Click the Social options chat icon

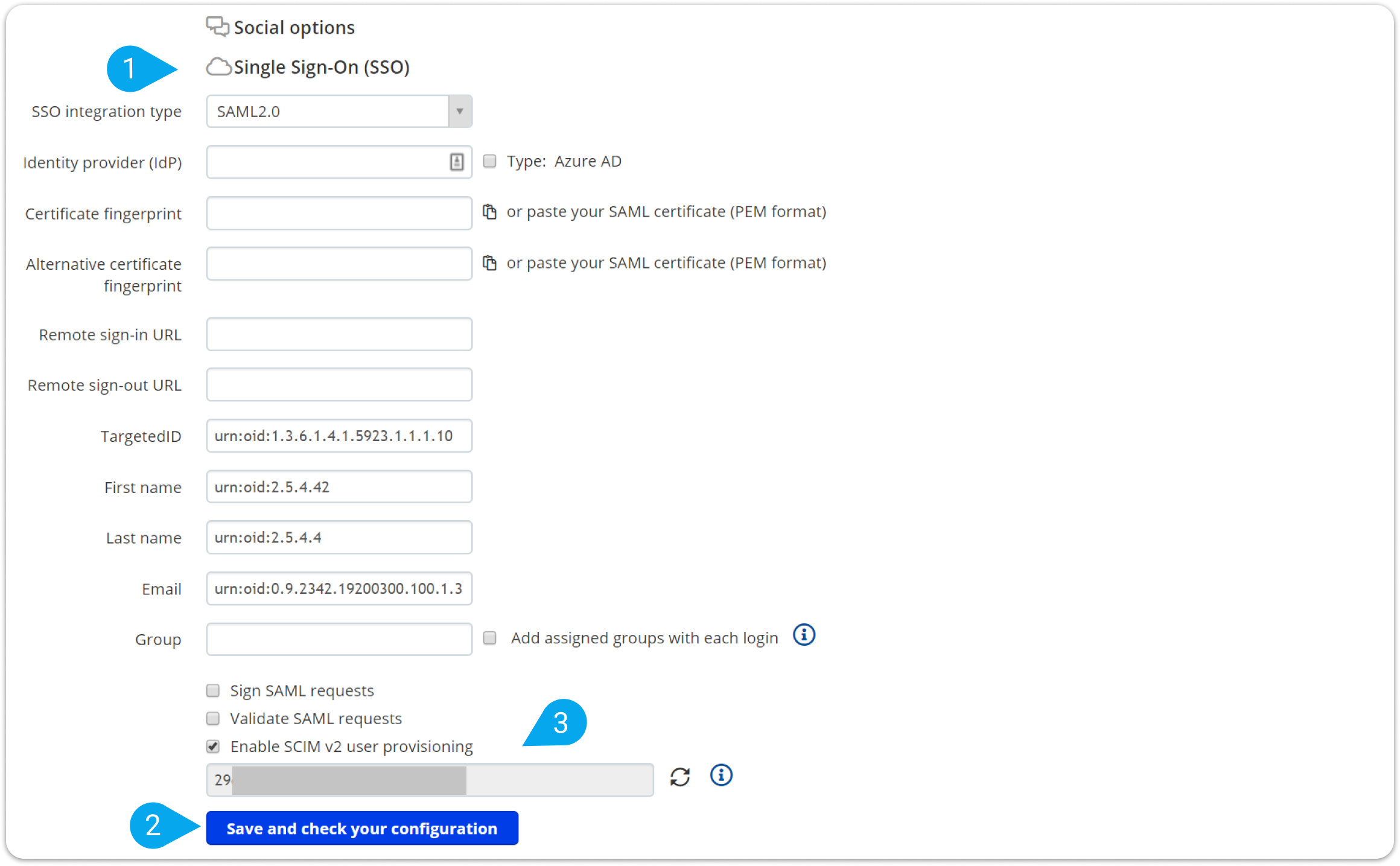[x=217, y=27]
